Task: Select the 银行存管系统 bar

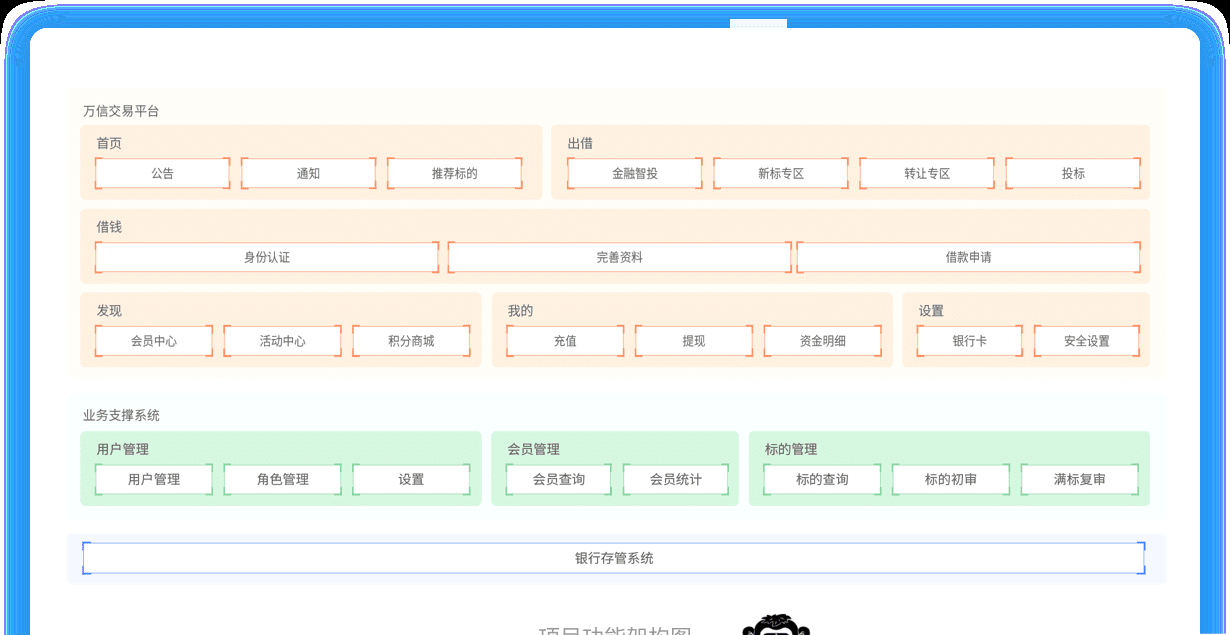Action: pyautogui.click(x=615, y=558)
